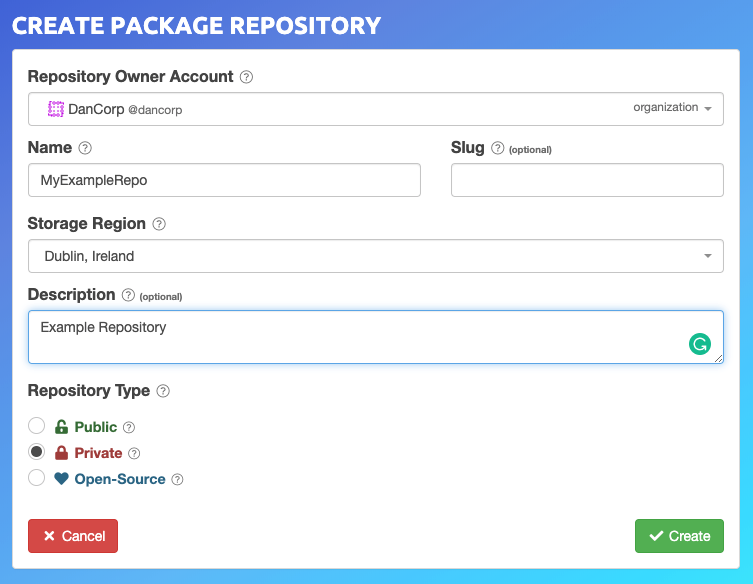
Task: Click the Cancel button
Action: 73,536
